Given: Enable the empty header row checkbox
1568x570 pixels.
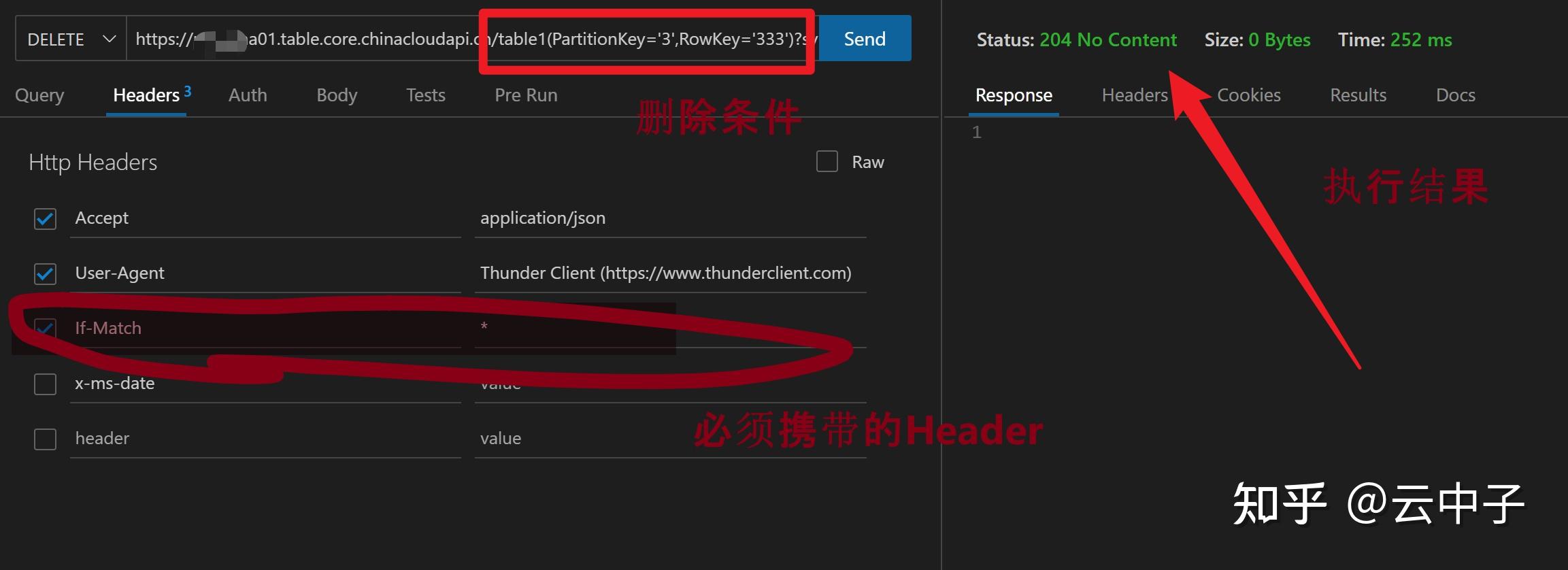Looking at the screenshot, I should point(45,439).
